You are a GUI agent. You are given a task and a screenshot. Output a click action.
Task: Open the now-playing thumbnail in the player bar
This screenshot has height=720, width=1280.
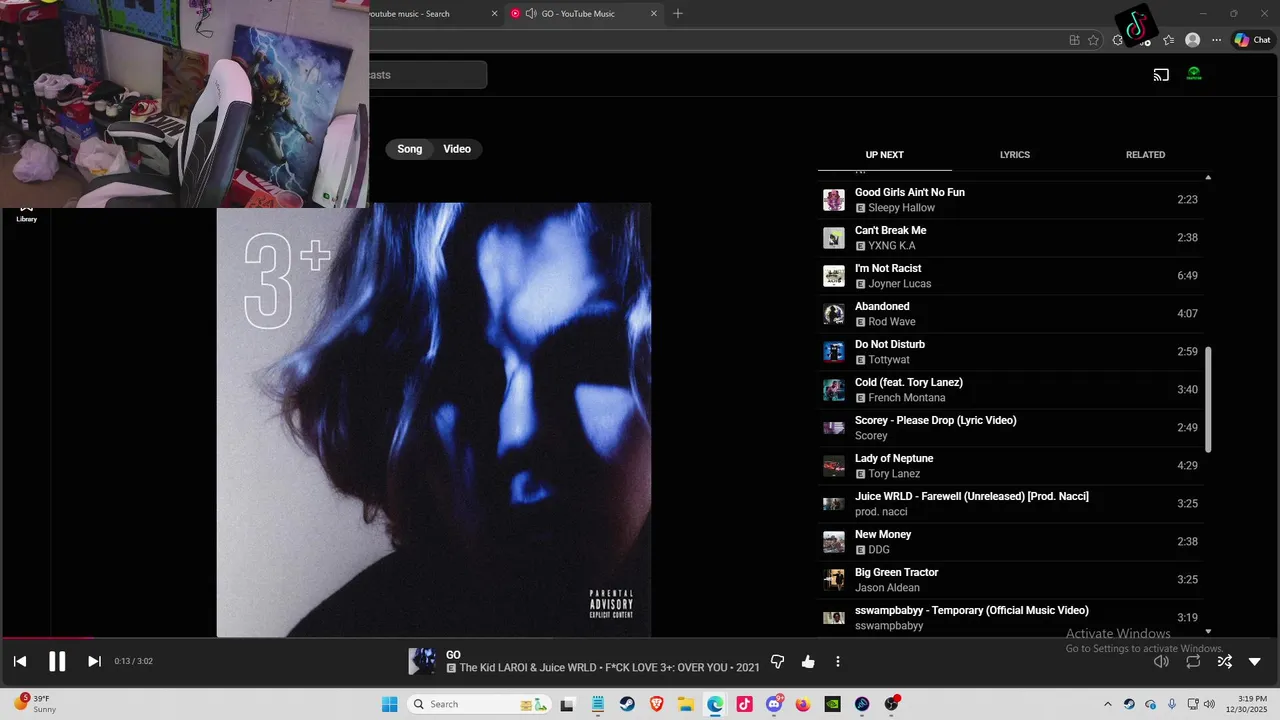point(422,662)
